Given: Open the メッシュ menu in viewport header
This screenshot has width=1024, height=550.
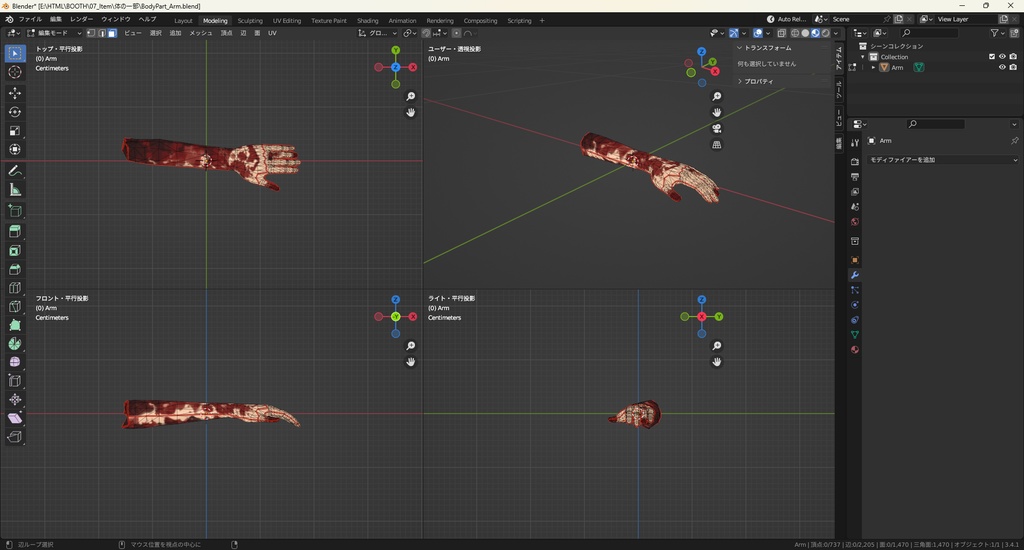Looking at the screenshot, I should 201,33.
